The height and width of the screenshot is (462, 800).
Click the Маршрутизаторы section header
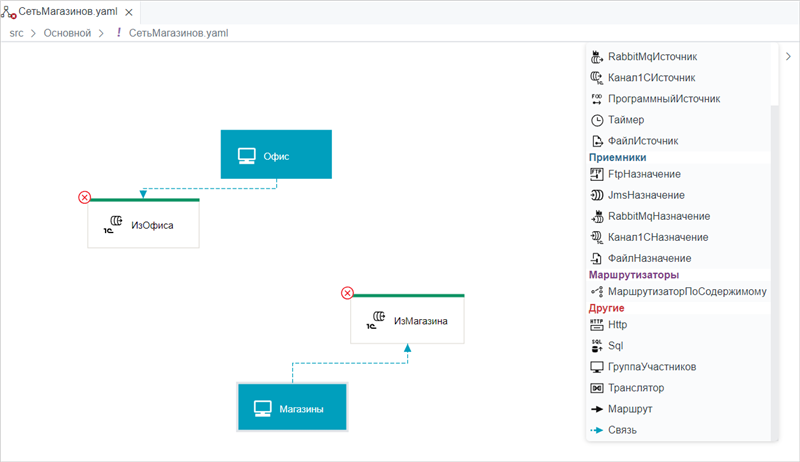click(634, 275)
